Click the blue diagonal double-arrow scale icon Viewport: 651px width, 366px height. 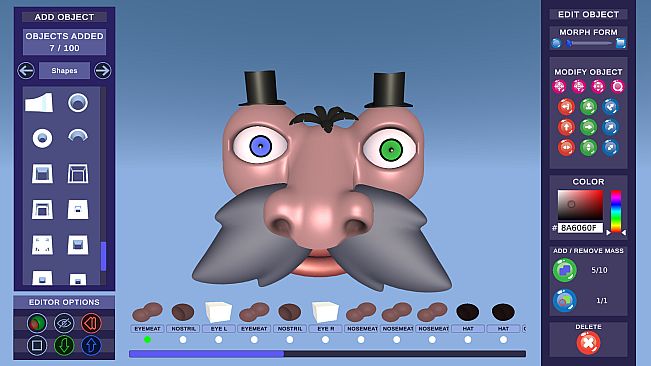pos(611,147)
